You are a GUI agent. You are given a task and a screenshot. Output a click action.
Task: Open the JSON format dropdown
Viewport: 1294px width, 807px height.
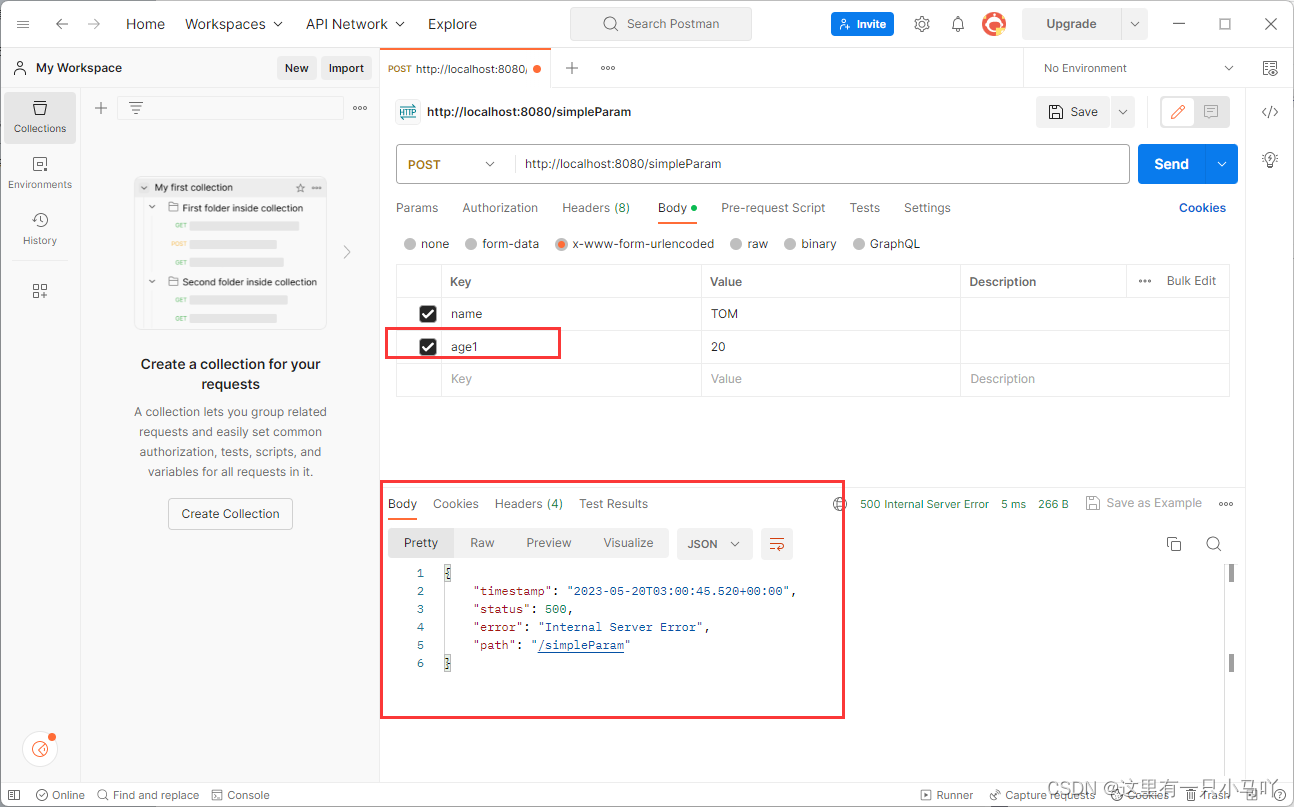click(x=714, y=544)
